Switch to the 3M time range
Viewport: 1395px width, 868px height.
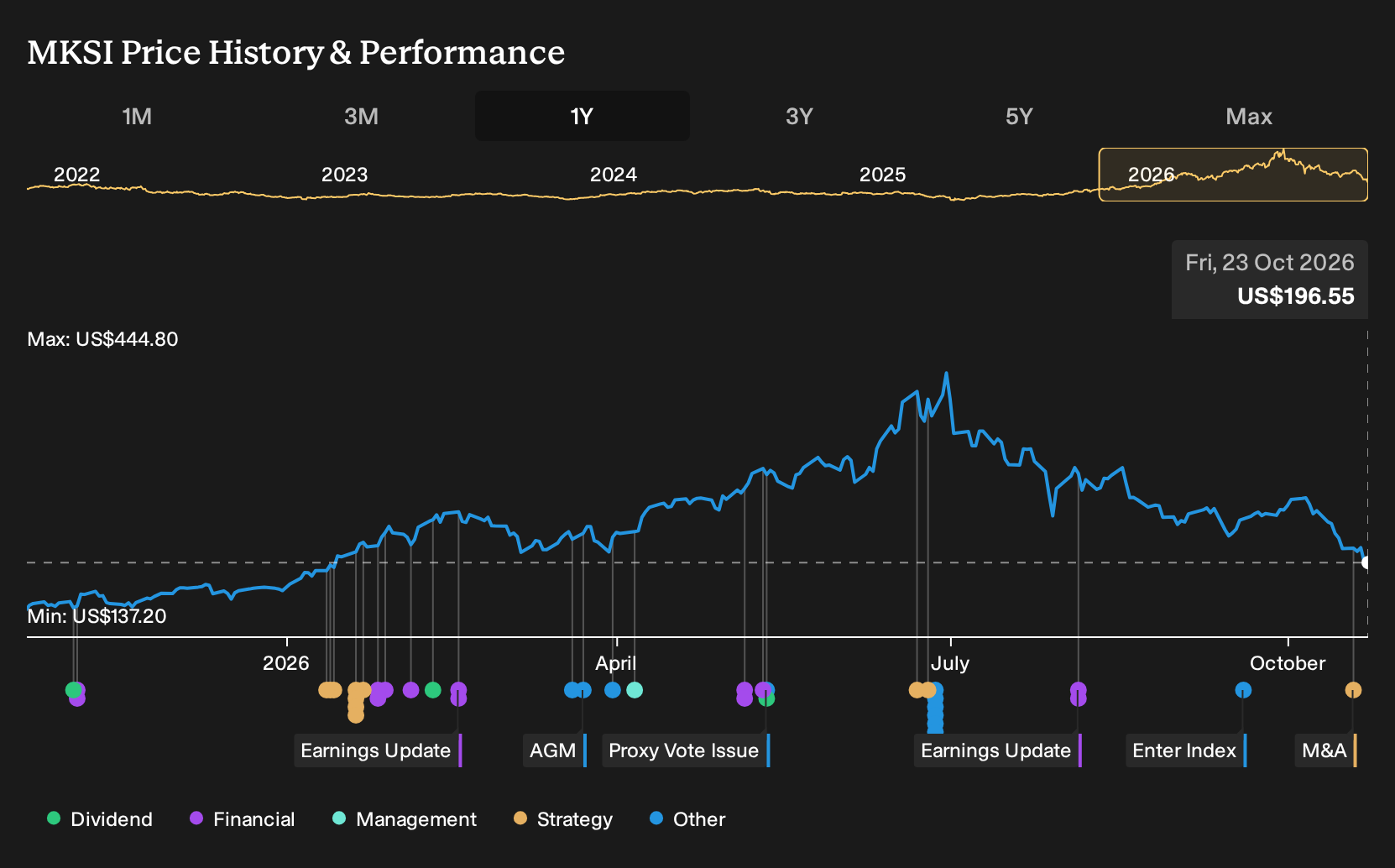[361, 116]
